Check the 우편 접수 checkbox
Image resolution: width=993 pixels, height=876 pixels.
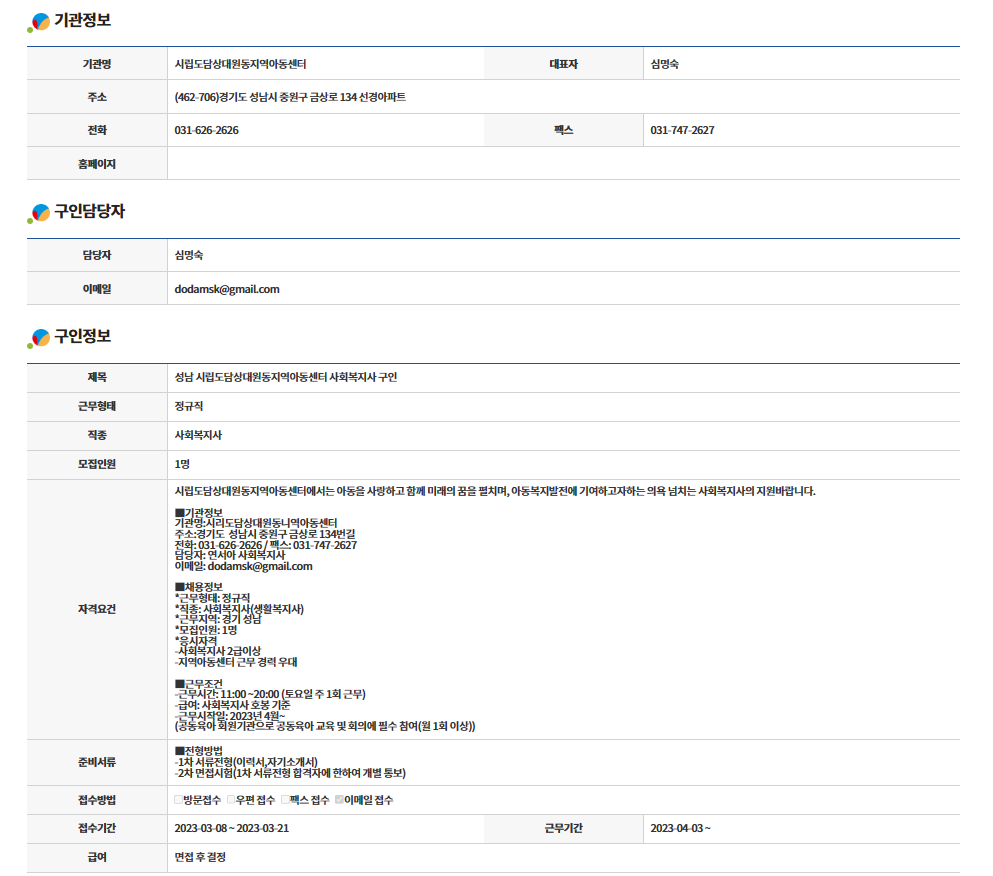tap(231, 799)
